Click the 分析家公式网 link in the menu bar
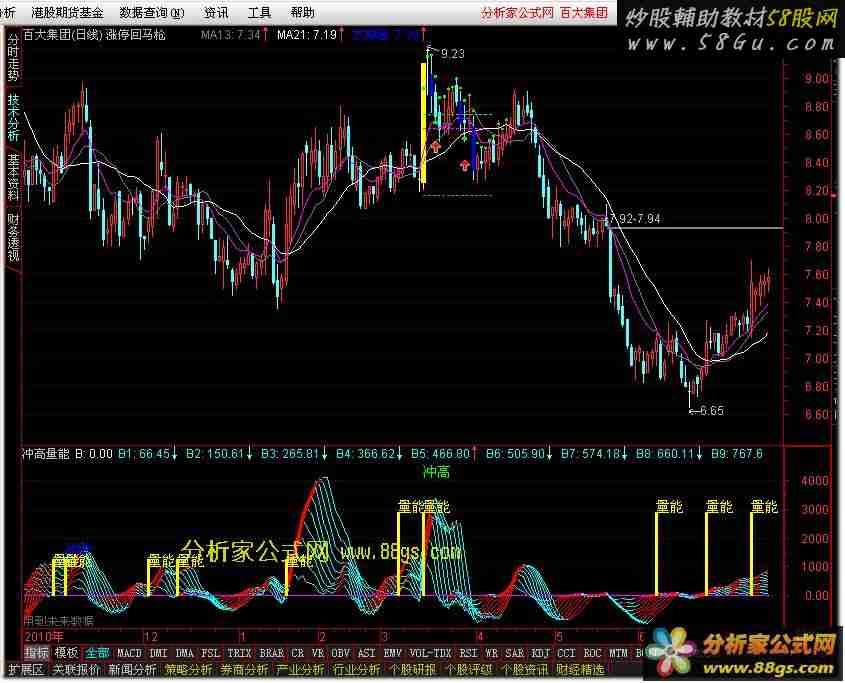 [x=517, y=12]
